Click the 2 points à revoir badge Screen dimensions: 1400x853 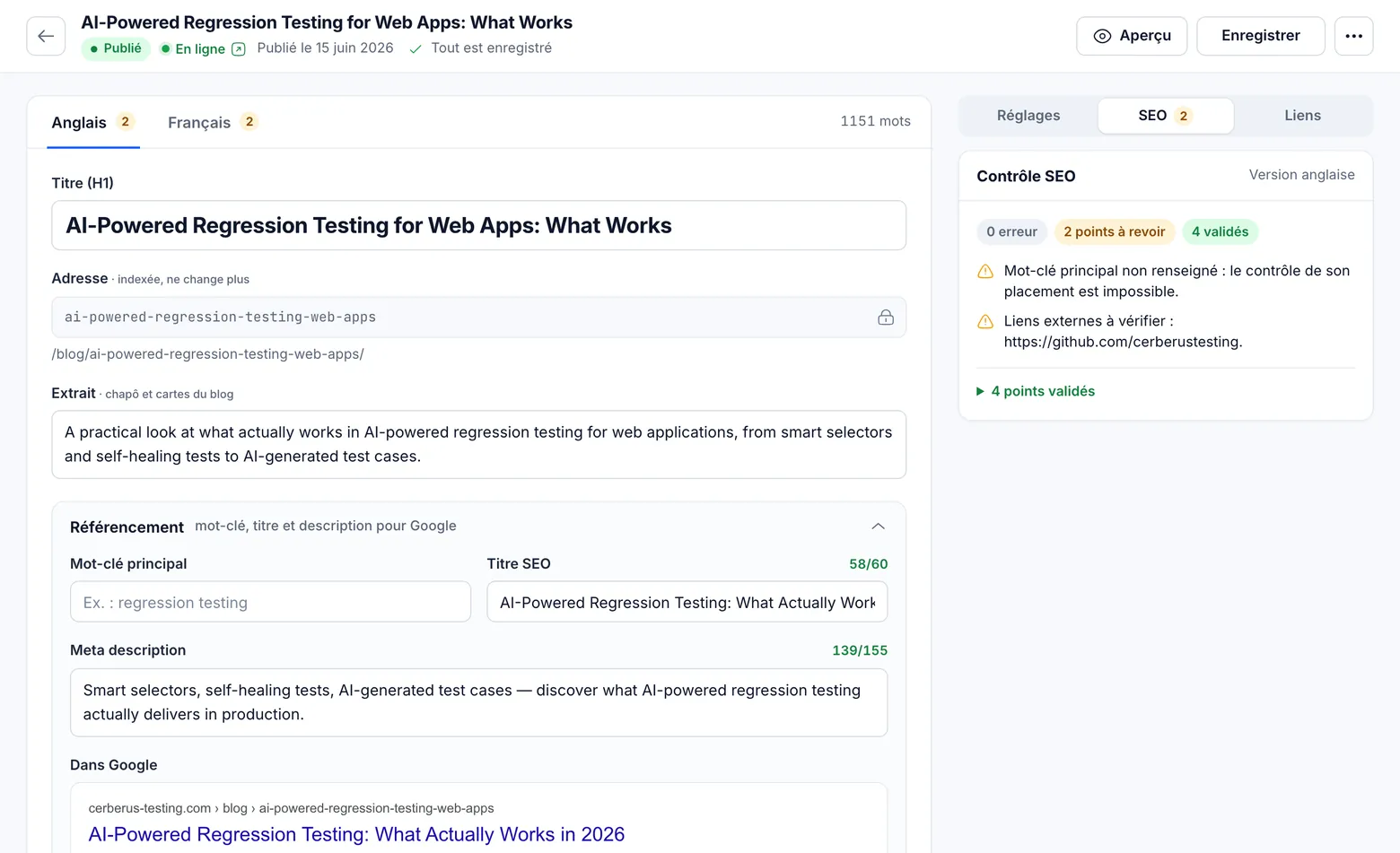pyautogui.click(x=1114, y=231)
